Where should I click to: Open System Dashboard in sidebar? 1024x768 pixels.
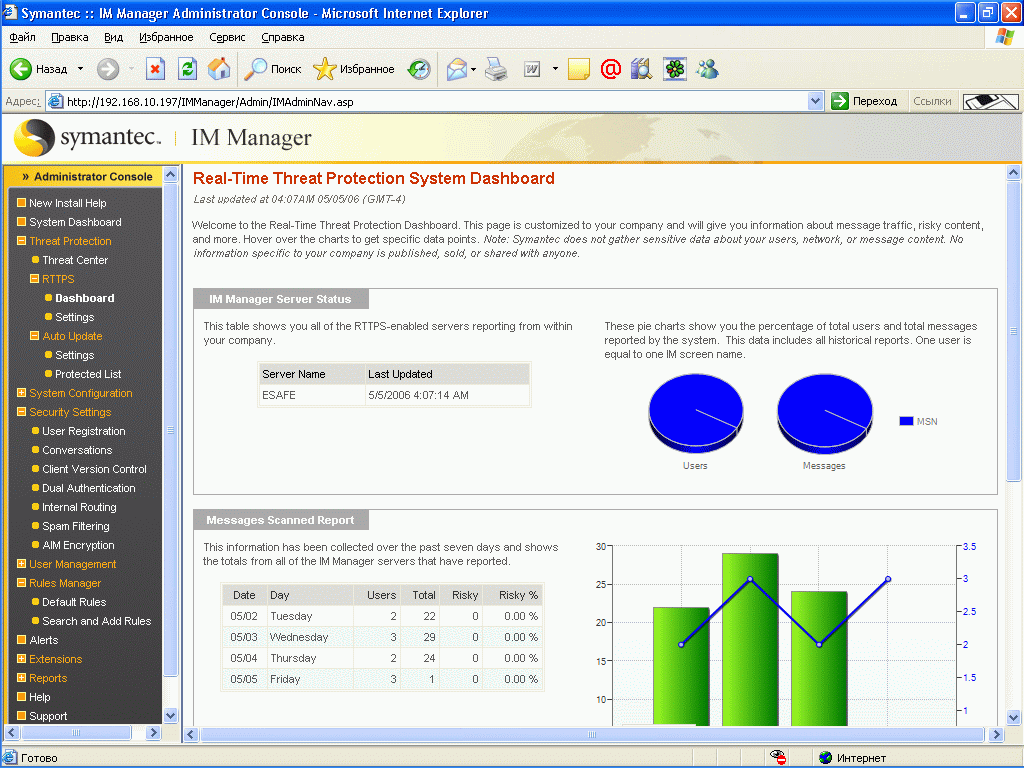[75, 222]
